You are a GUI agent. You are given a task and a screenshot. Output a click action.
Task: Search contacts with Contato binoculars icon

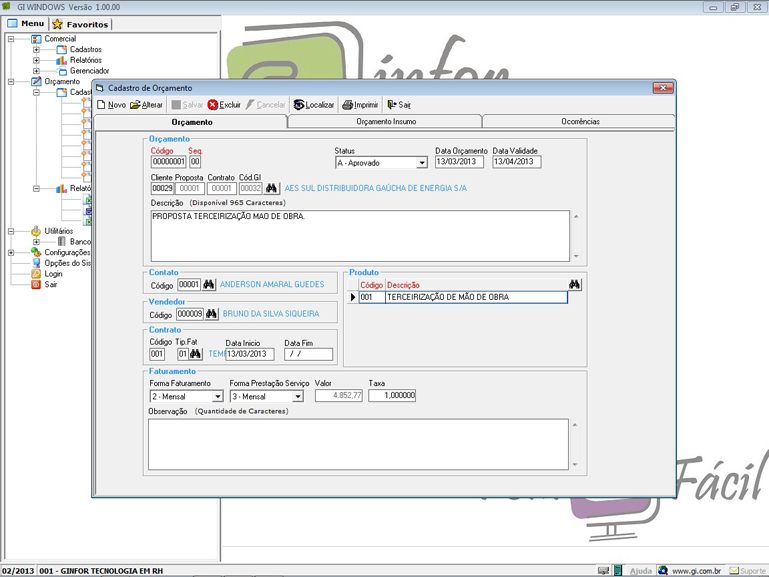point(209,284)
